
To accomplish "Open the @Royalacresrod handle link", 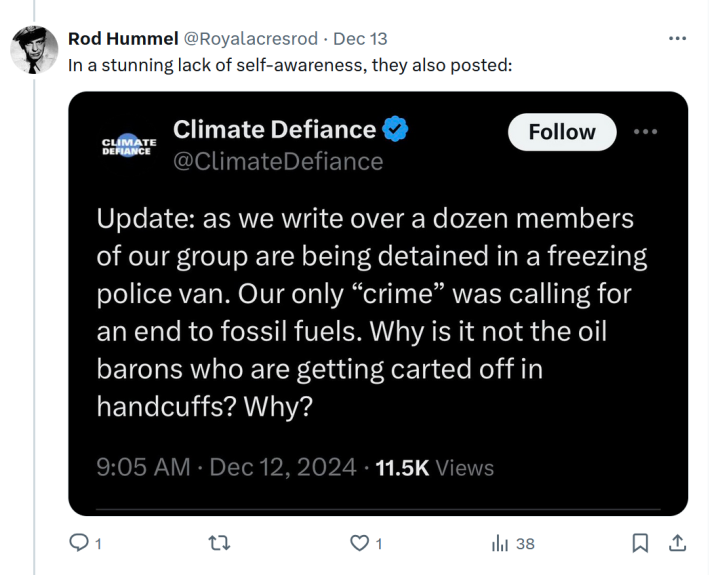I will (251, 39).
